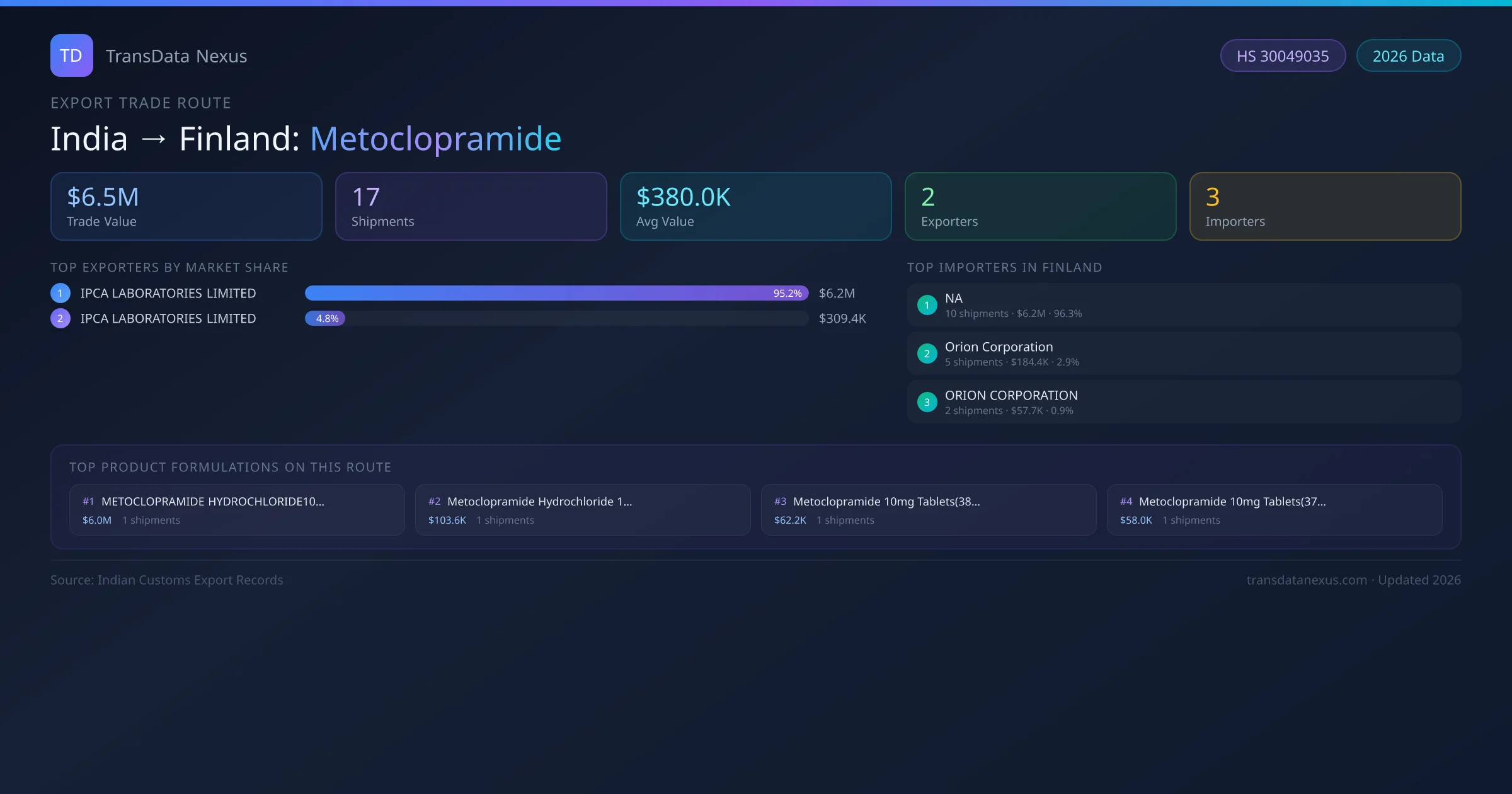Click the TransData Nexus brand name

point(176,56)
